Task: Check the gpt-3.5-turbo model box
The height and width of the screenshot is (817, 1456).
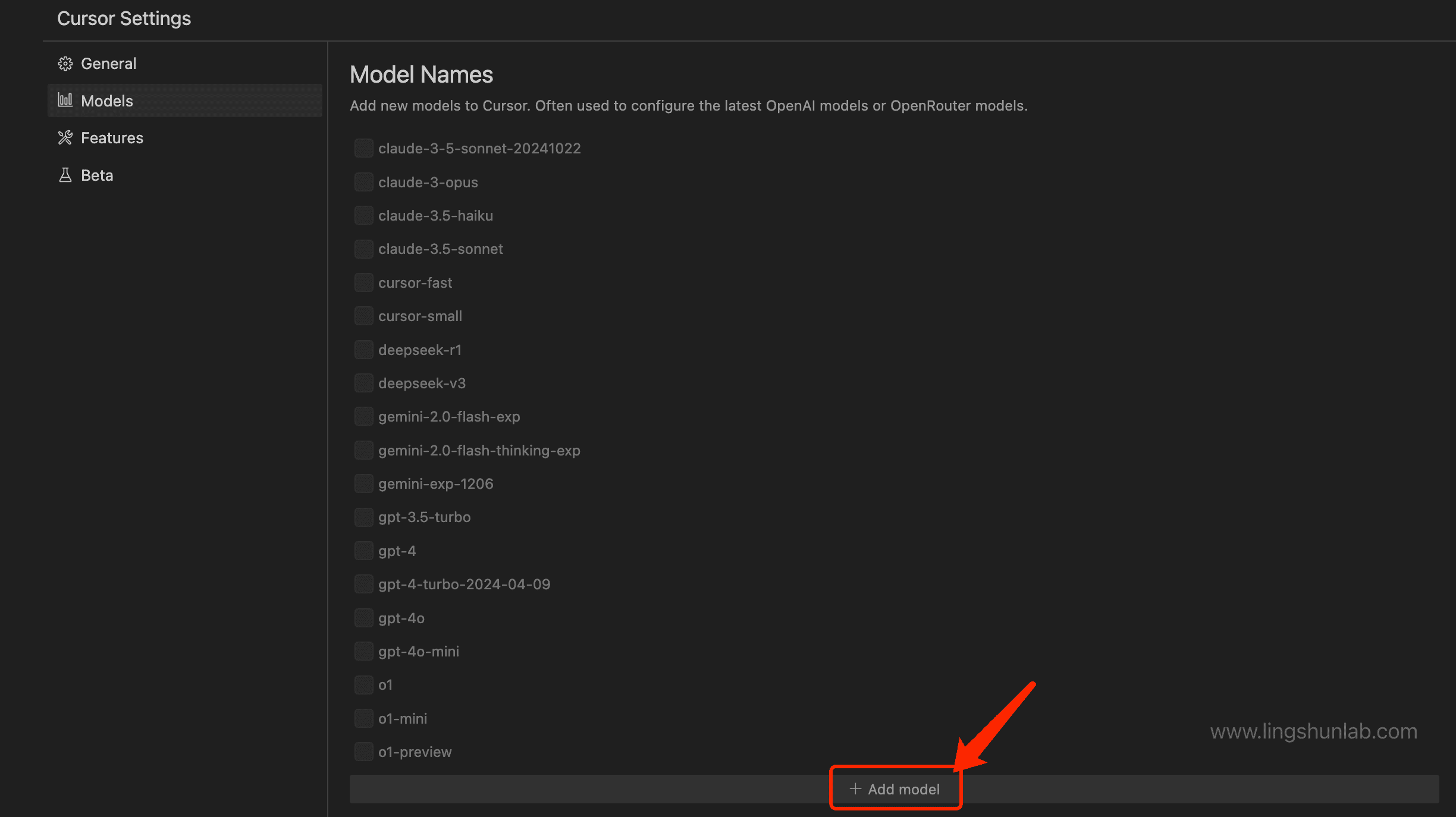Action: click(363, 517)
